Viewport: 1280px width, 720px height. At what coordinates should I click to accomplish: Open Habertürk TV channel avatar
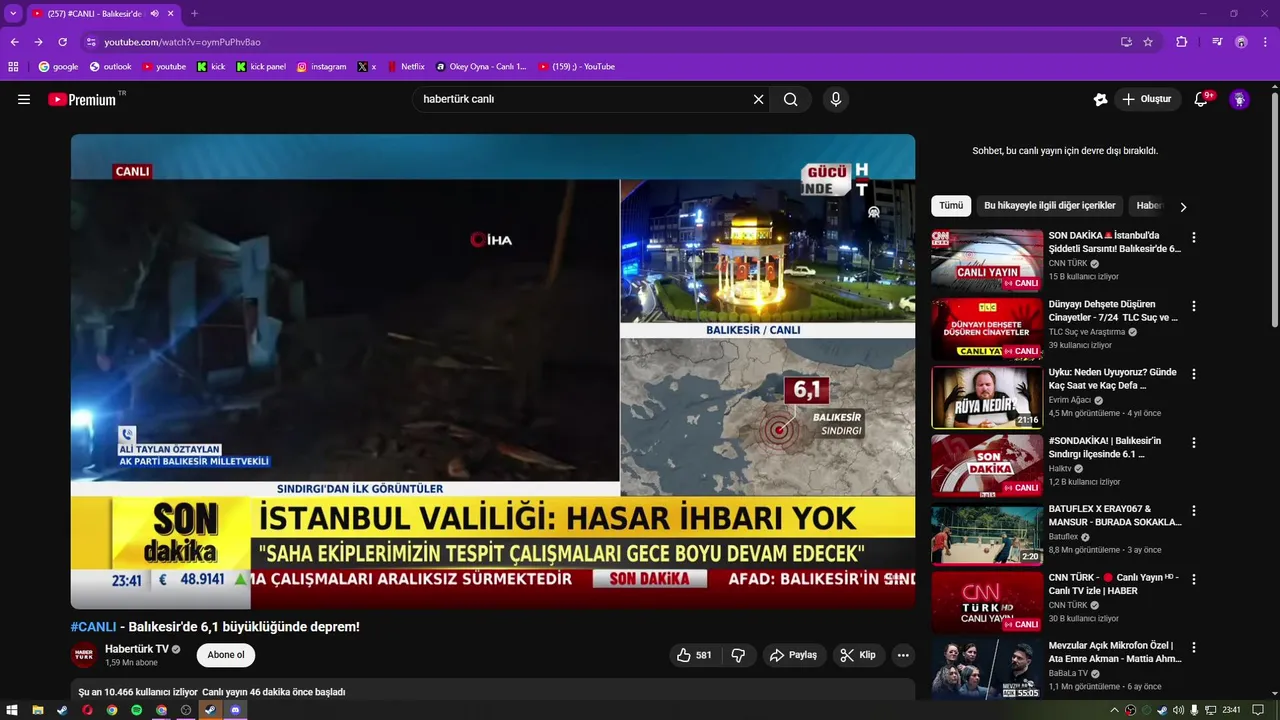click(83, 655)
